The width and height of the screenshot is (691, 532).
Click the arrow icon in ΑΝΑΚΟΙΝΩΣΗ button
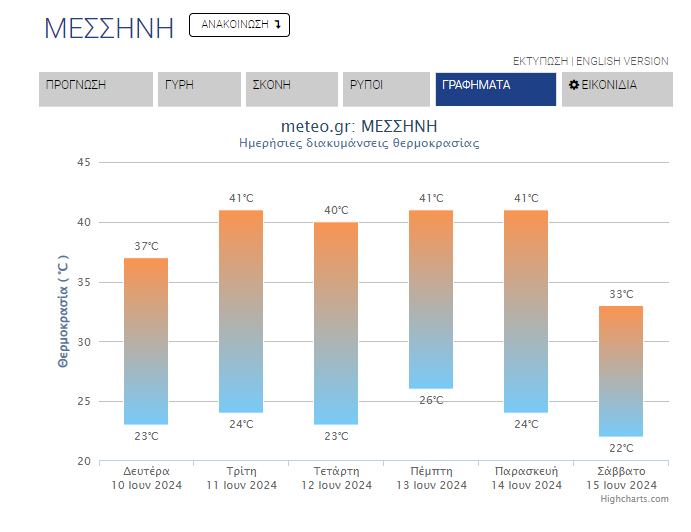(278, 25)
